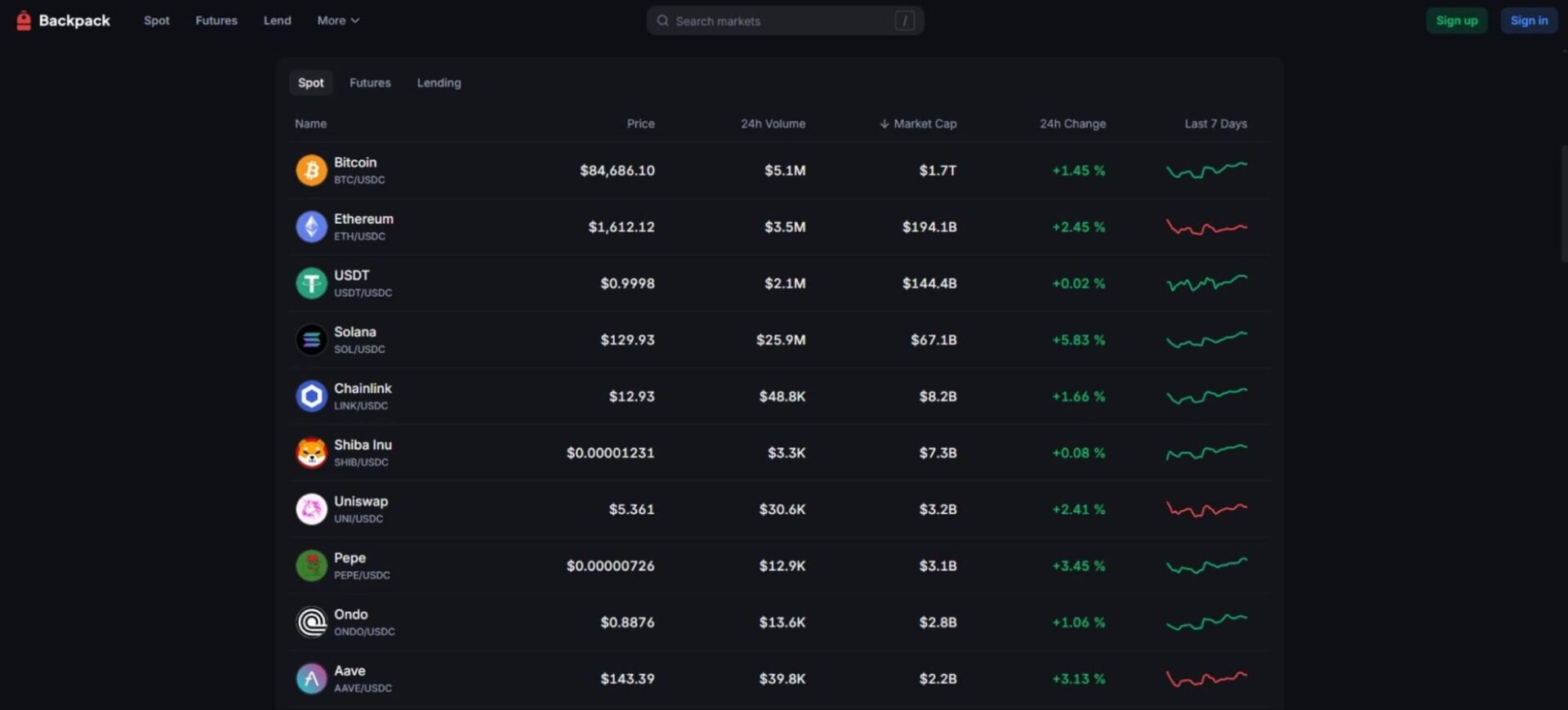The image size is (1568, 710).
Task: Open Aave's 7-day sparkline chart
Action: click(x=1206, y=678)
